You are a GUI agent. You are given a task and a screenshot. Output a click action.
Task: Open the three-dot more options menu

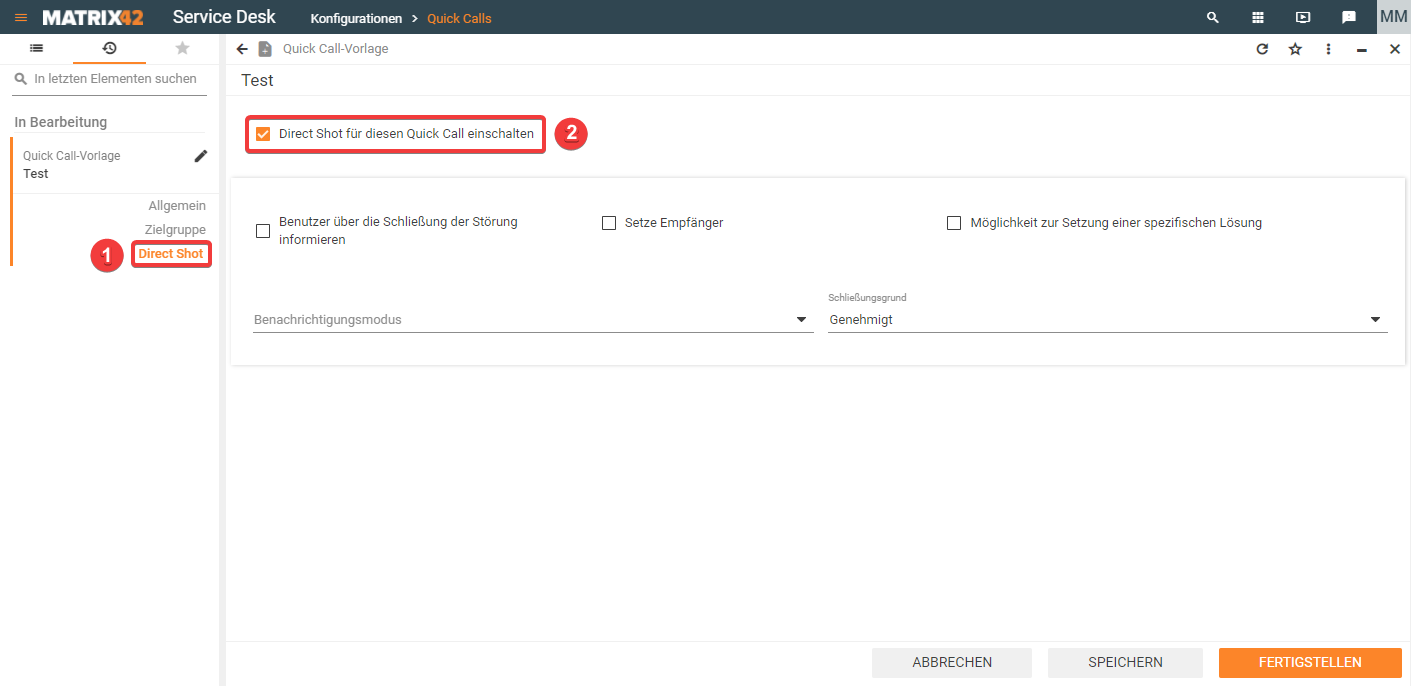(1328, 49)
